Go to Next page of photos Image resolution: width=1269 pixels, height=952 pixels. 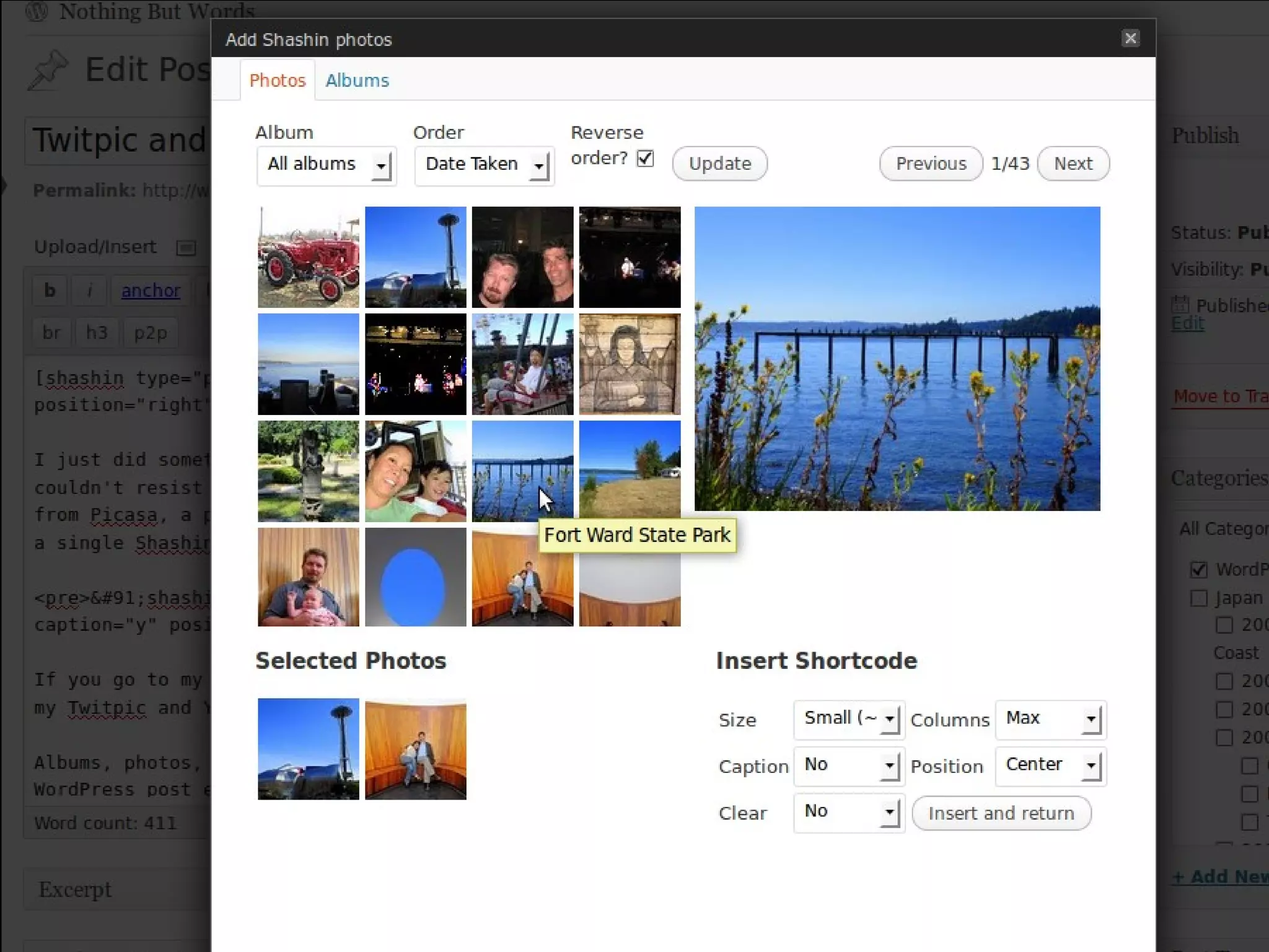pos(1073,164)
